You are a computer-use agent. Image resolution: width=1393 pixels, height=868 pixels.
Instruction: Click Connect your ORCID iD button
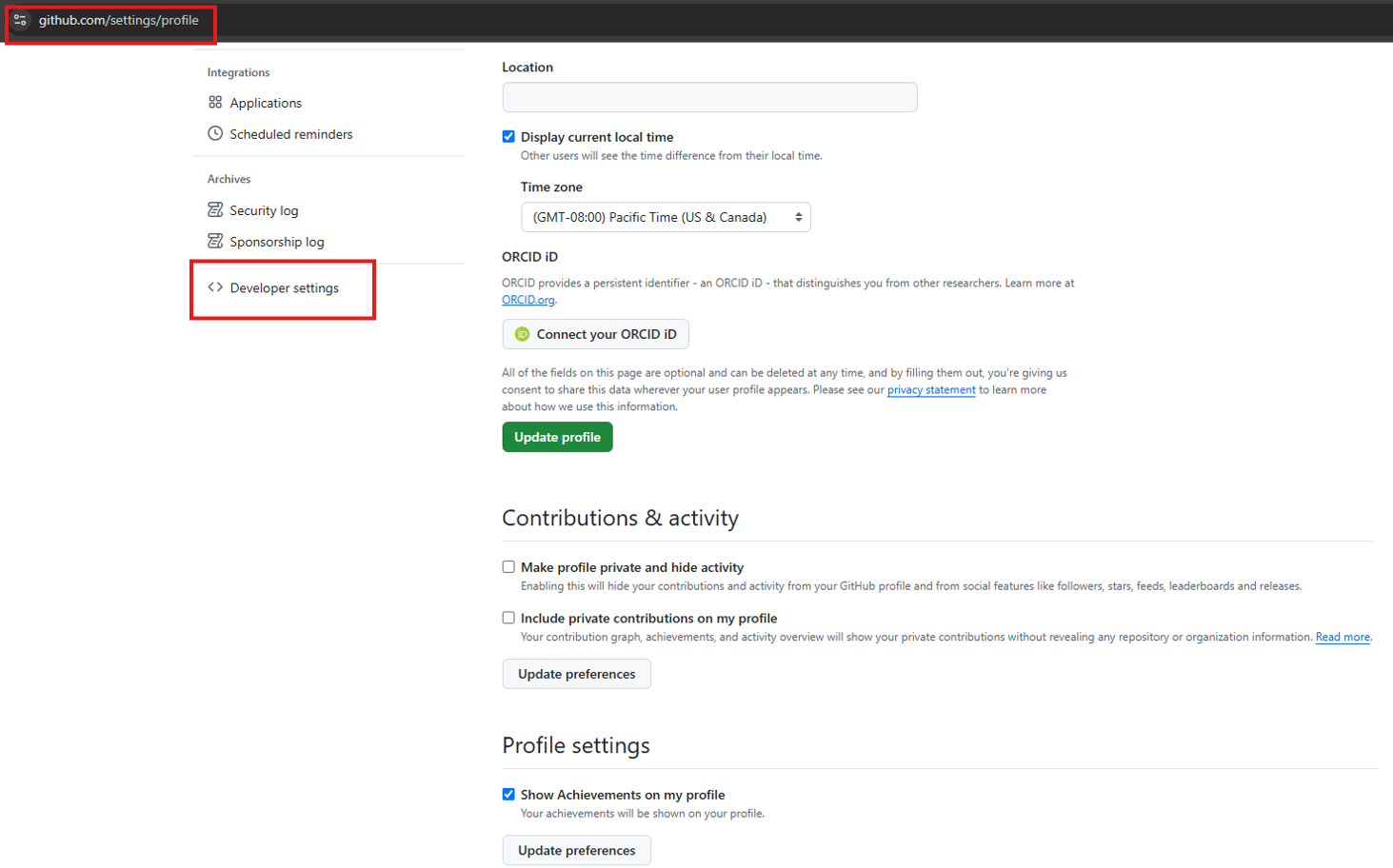coord(595,334)
